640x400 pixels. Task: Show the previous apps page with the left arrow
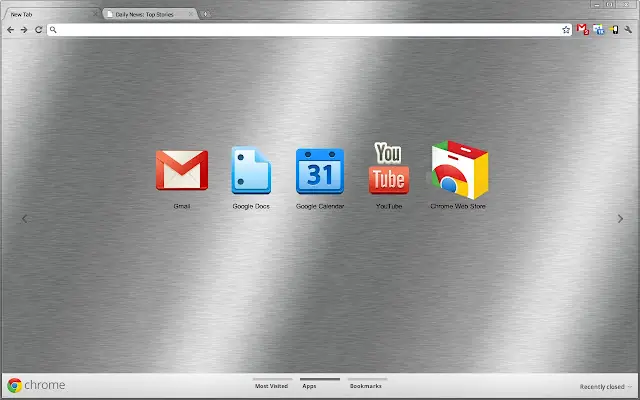(24, 219)
